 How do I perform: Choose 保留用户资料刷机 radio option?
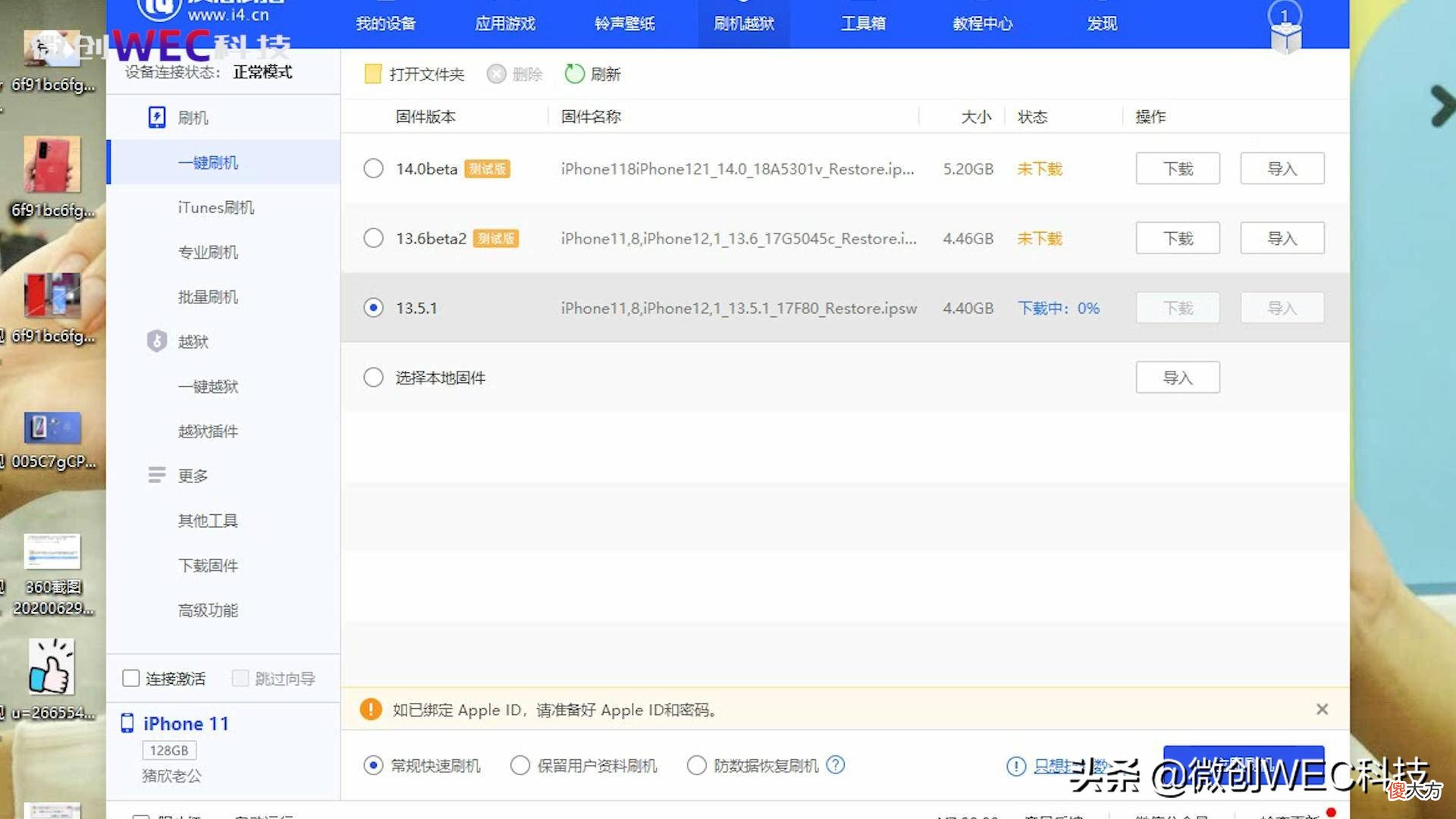click(x=519, y=765)
